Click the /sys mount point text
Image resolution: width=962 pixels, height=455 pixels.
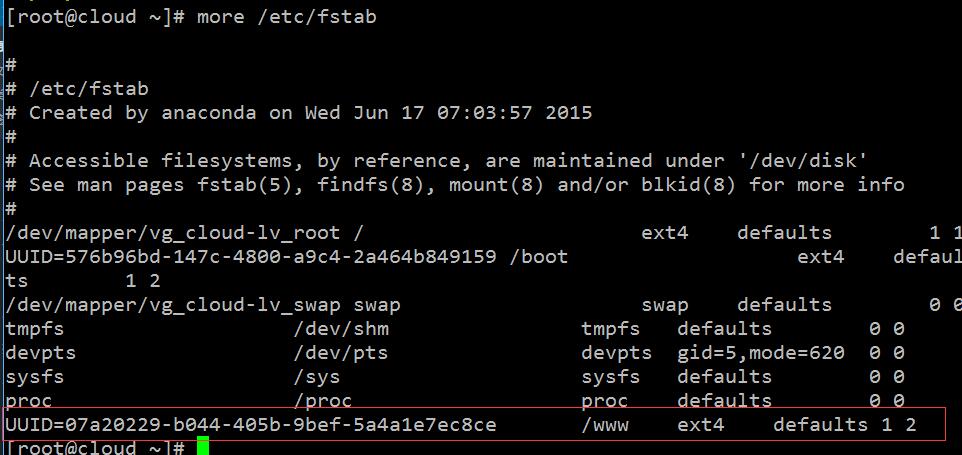317,377
